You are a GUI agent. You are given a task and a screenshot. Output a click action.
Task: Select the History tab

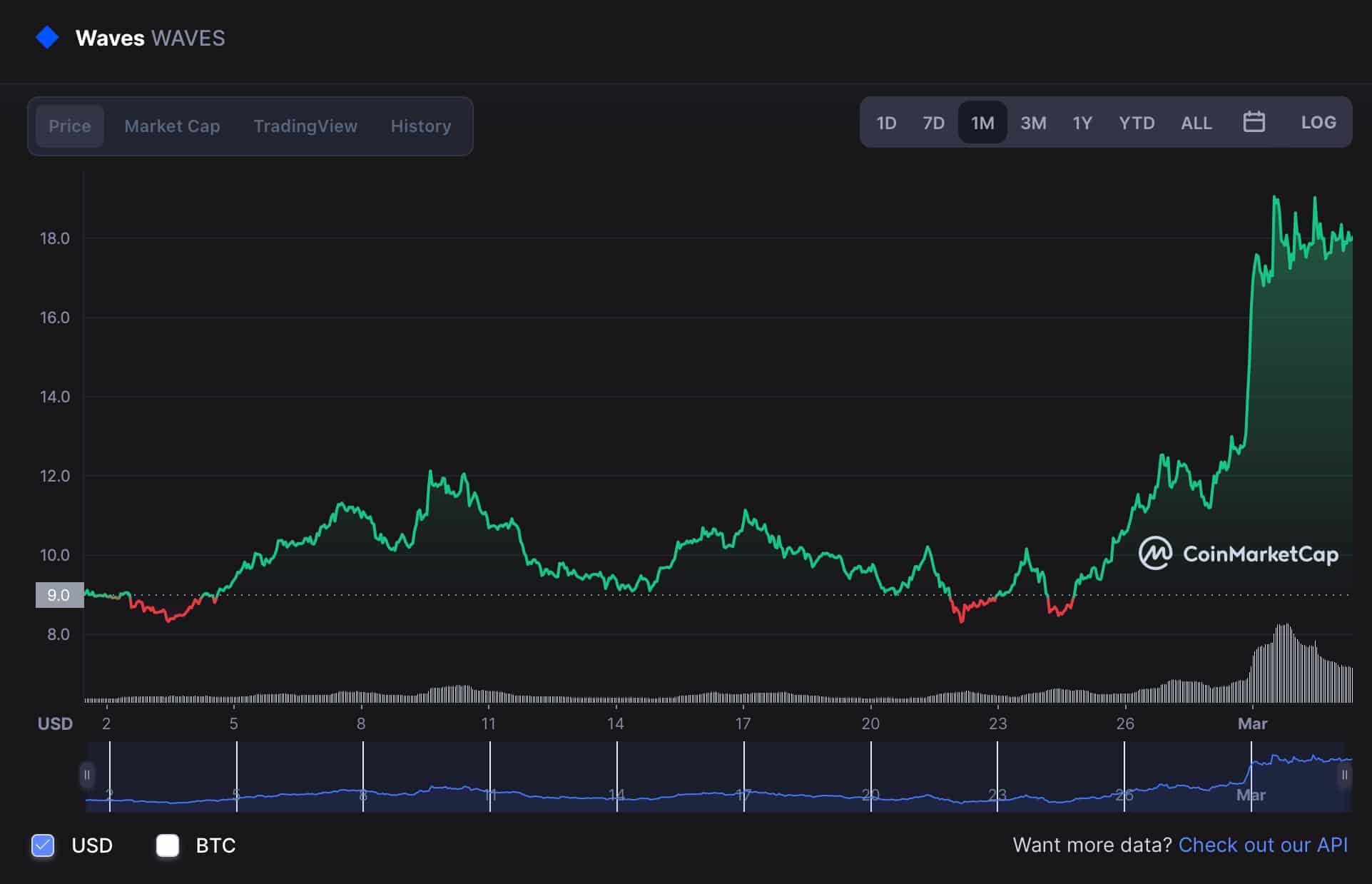[x=420, y=126]
